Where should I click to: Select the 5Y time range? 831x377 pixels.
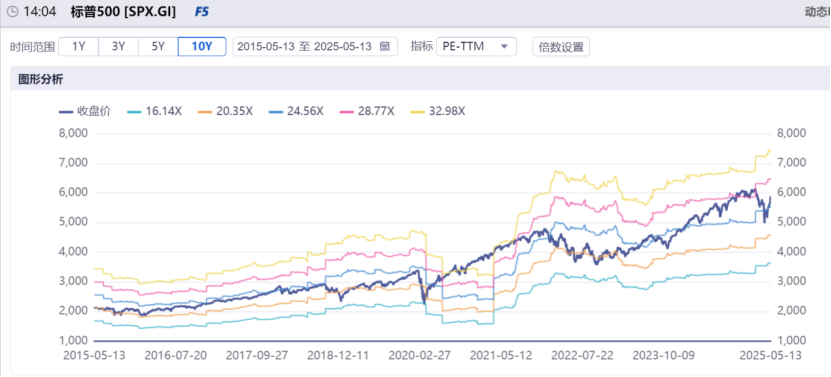[158, 46]
